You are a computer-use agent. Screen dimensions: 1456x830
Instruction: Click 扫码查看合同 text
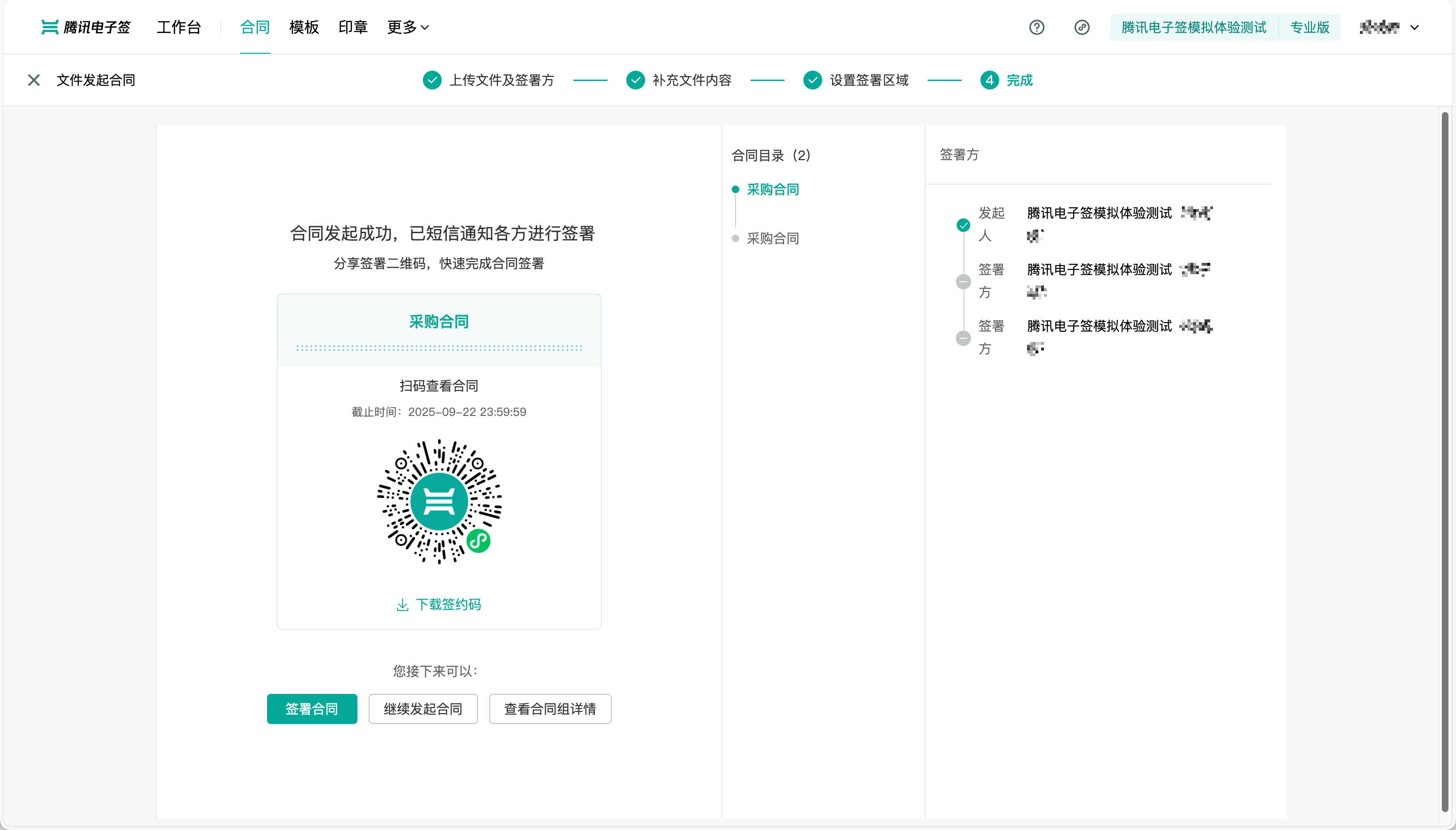439,386
